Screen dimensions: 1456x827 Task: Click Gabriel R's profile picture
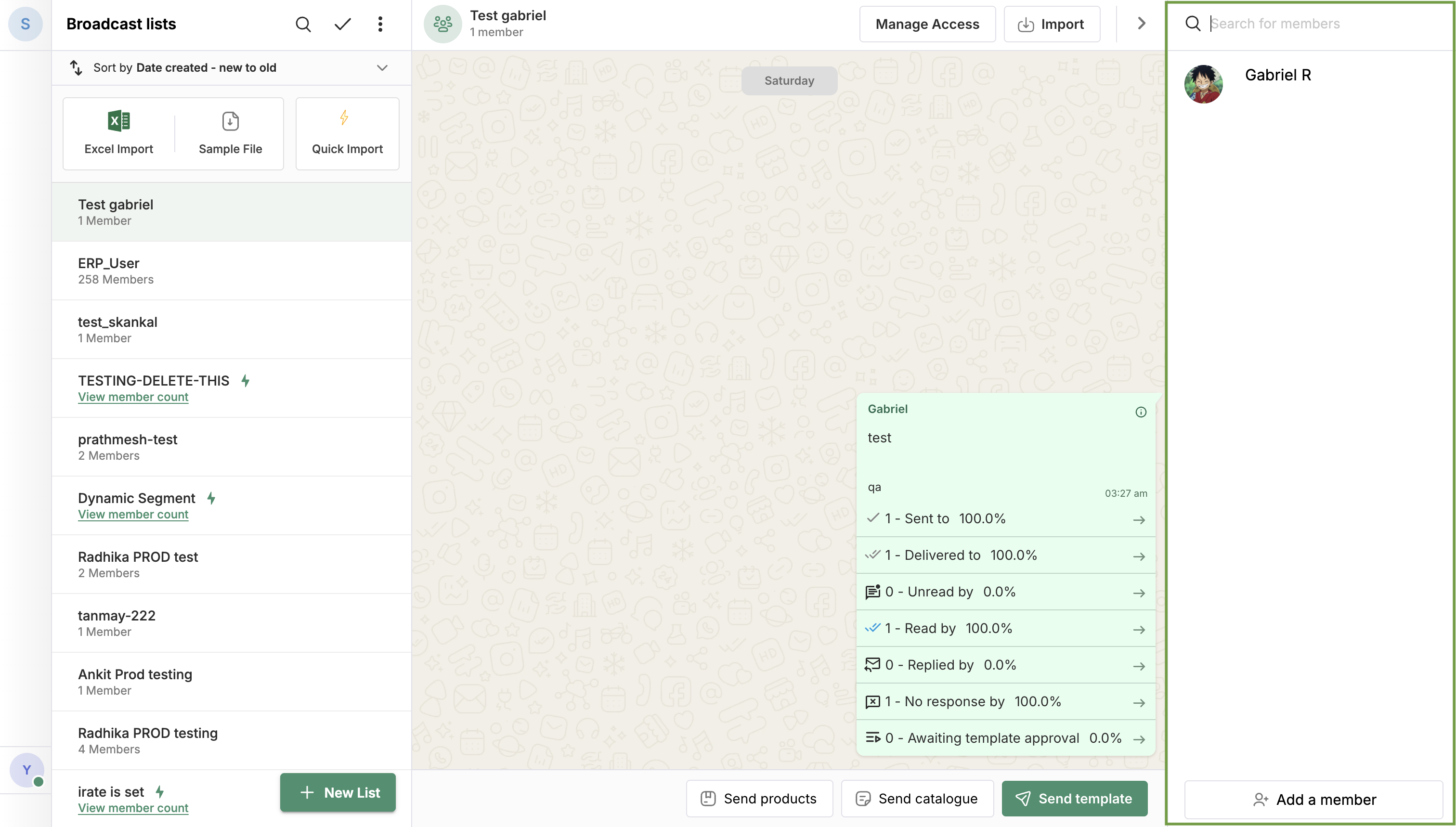point(1203,84)
